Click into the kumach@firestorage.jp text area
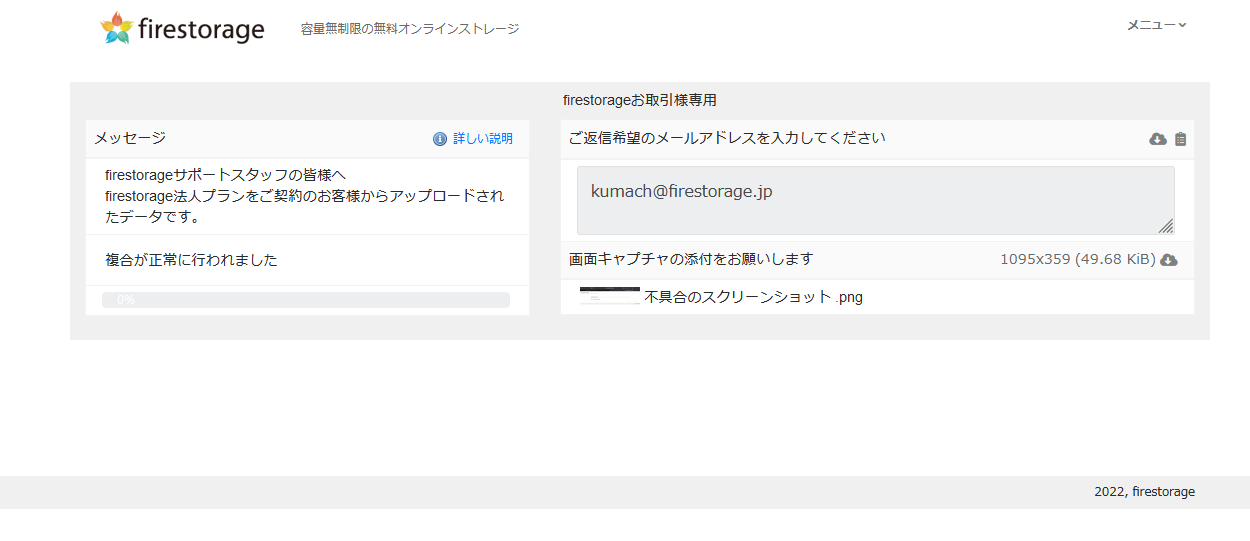1250x541 pixels. (x=875, y=200)
